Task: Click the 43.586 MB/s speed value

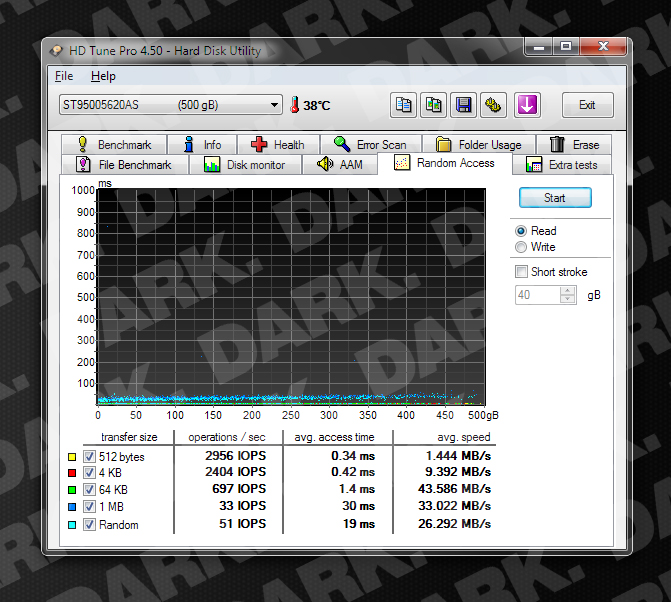Action: click(454, 489)
